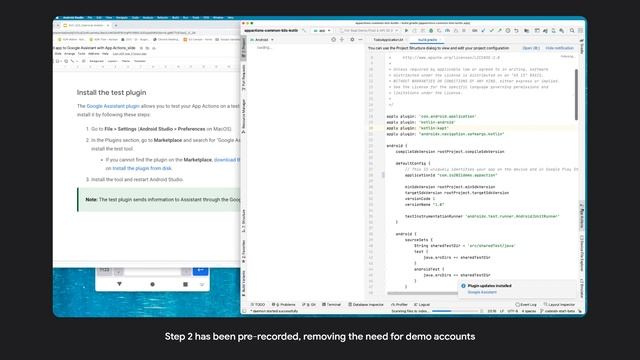Click the locate target icon in Project panel
The height and width of the screenshot is (360, 640).
pos(333,40)
